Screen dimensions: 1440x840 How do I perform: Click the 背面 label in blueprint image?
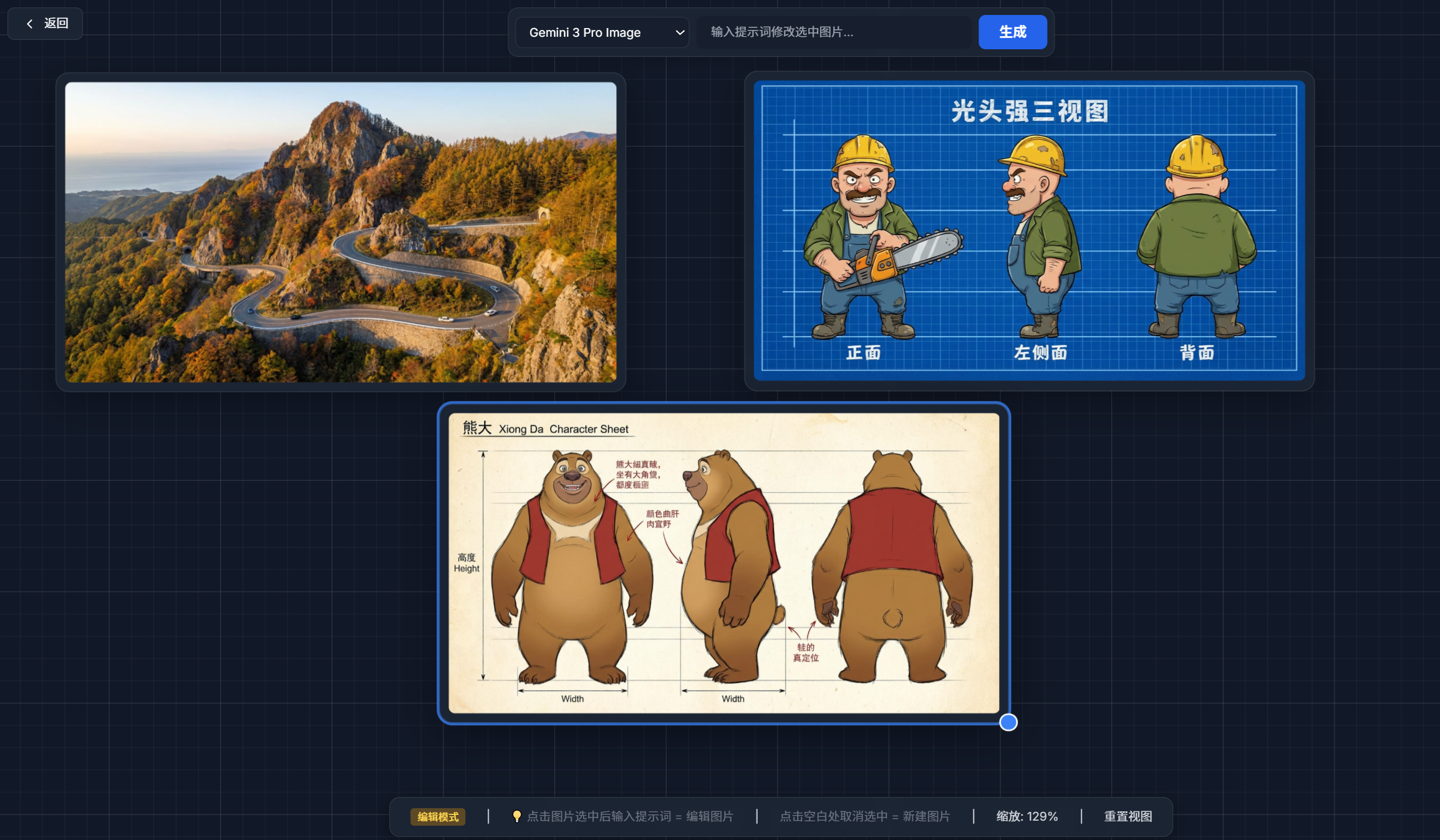[1196, 353]
